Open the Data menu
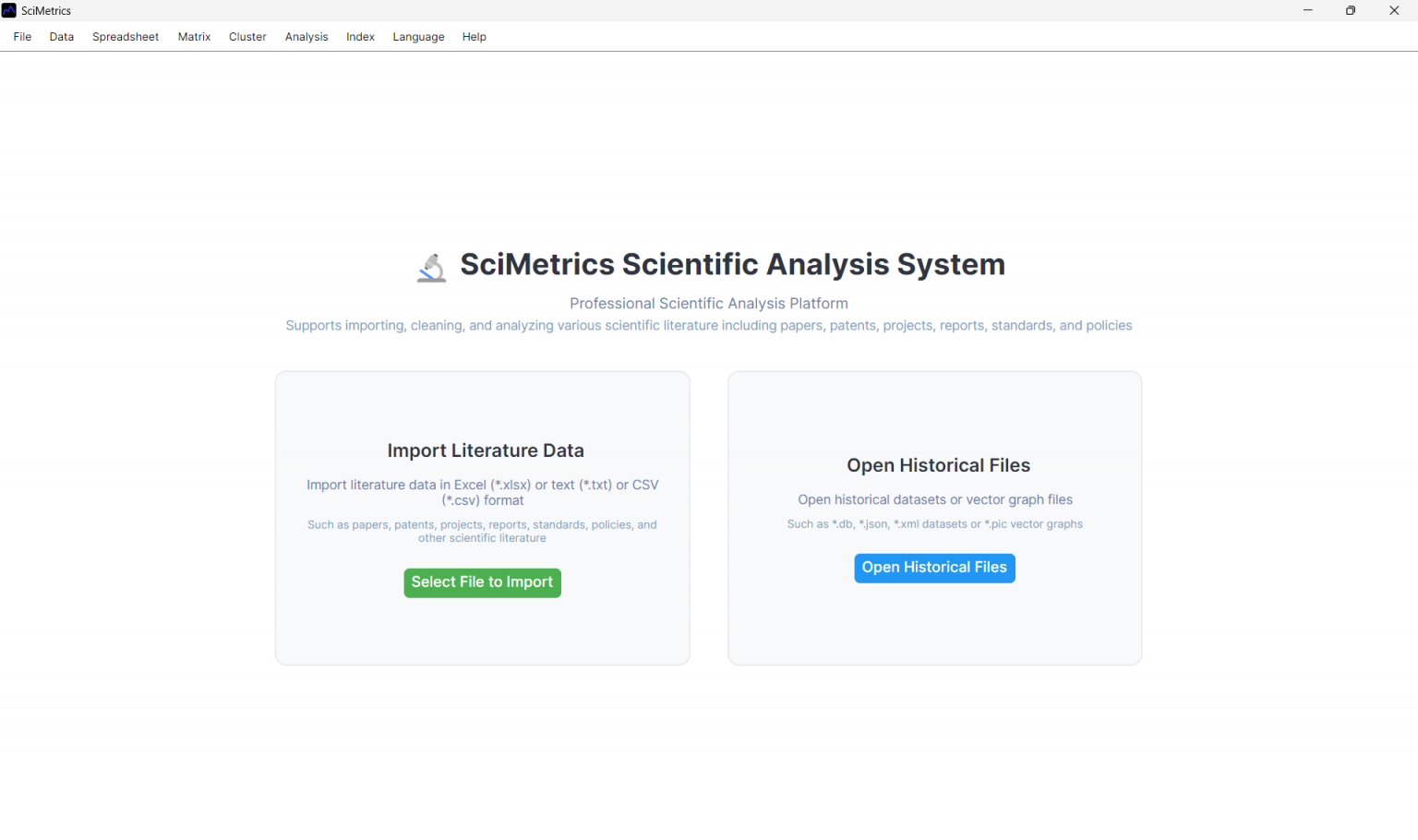The width and height of the screenshot is (1418, 840). 61,37
